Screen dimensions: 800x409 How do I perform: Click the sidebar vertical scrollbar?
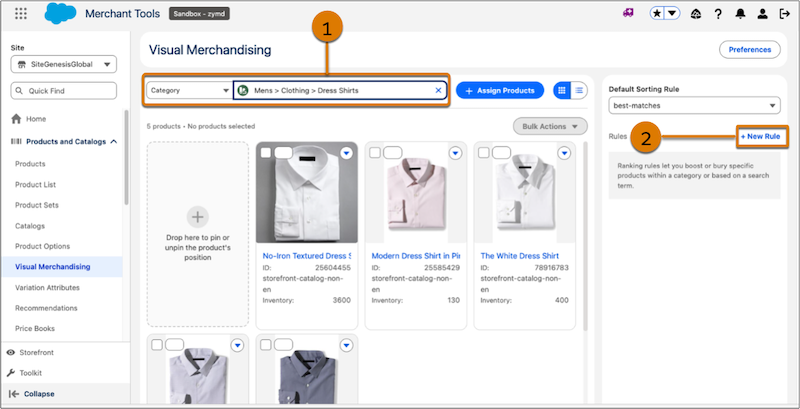click(127, 157)
